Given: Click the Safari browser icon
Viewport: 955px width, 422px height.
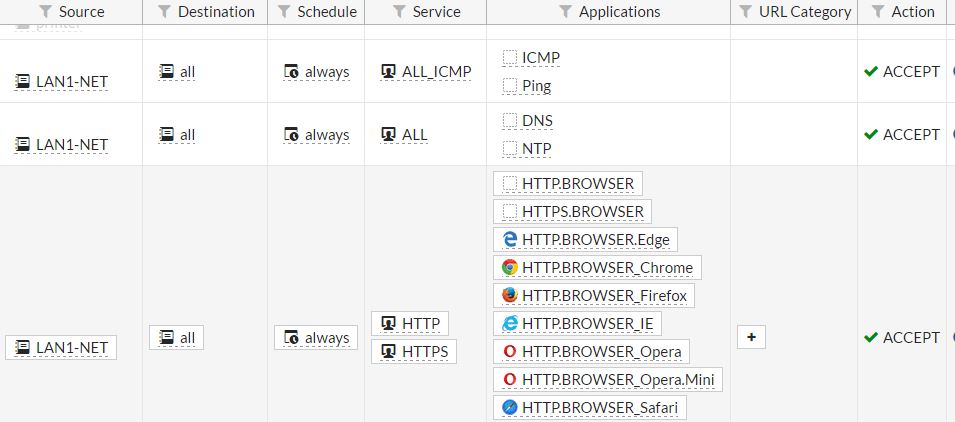Looking at the screenshot, I should [x=510, y=408].
